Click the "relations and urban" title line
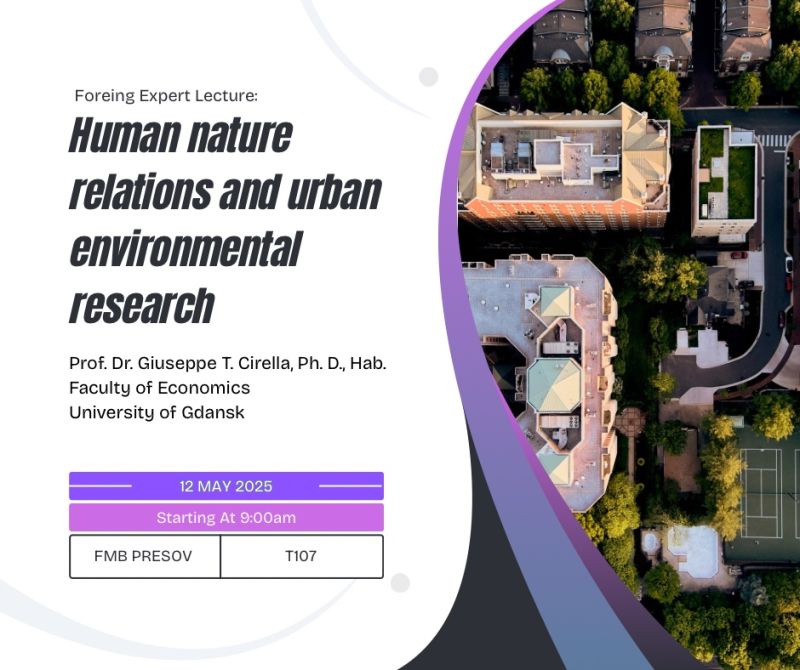The width and height of the screenshot is (800, 670). (x=224, y=191)
